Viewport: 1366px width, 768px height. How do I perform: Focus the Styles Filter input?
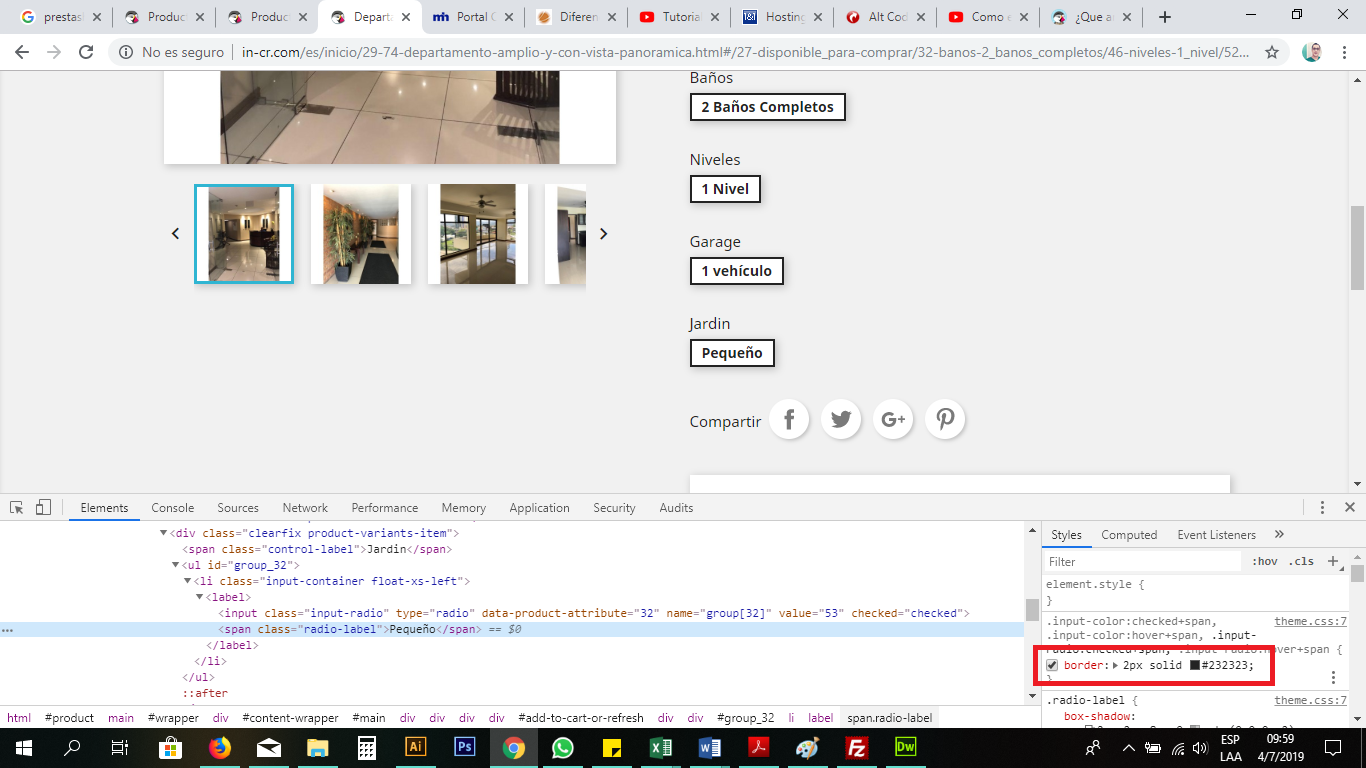[1143, 561]
